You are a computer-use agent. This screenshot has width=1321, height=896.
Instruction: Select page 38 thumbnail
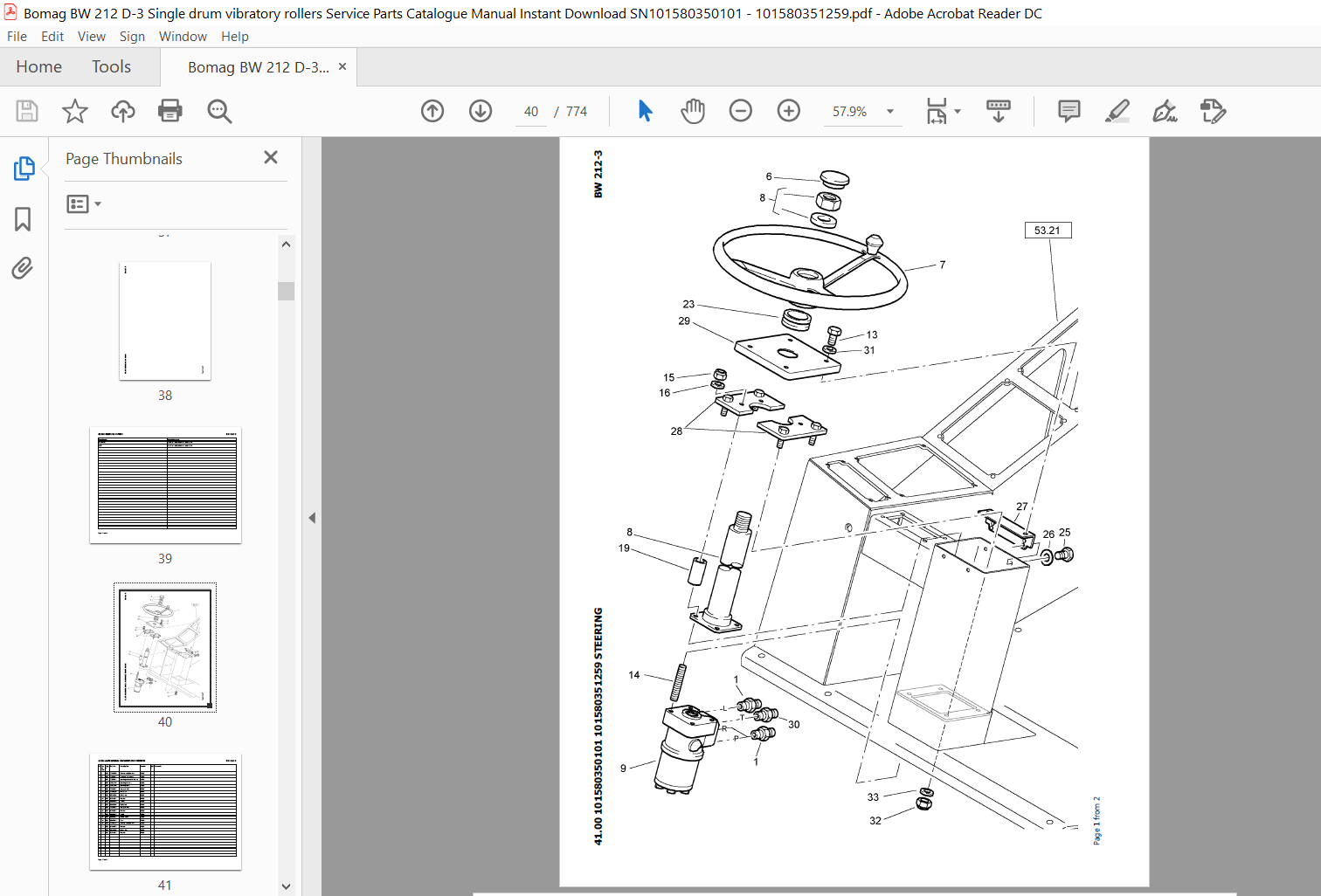(x=165, y=320)
